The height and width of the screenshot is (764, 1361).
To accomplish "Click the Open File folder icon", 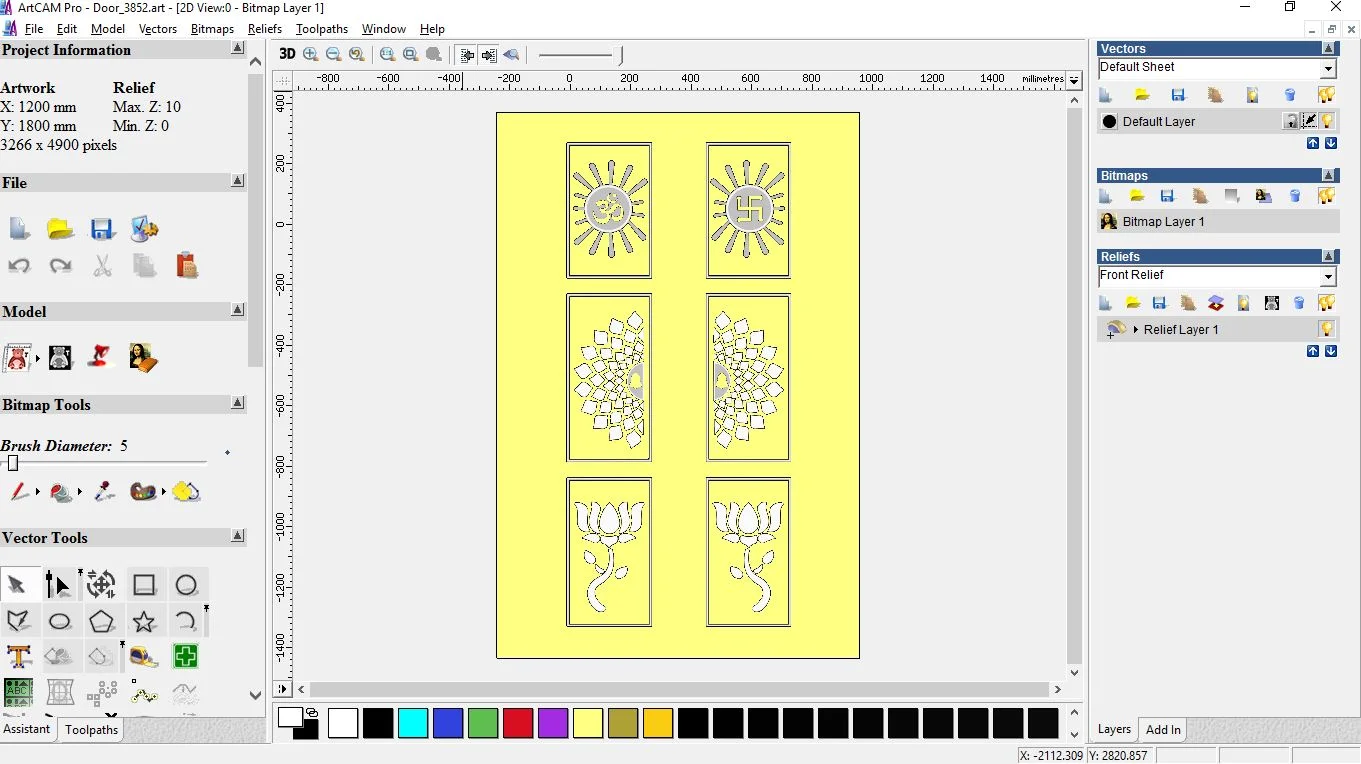I will 60,229.
